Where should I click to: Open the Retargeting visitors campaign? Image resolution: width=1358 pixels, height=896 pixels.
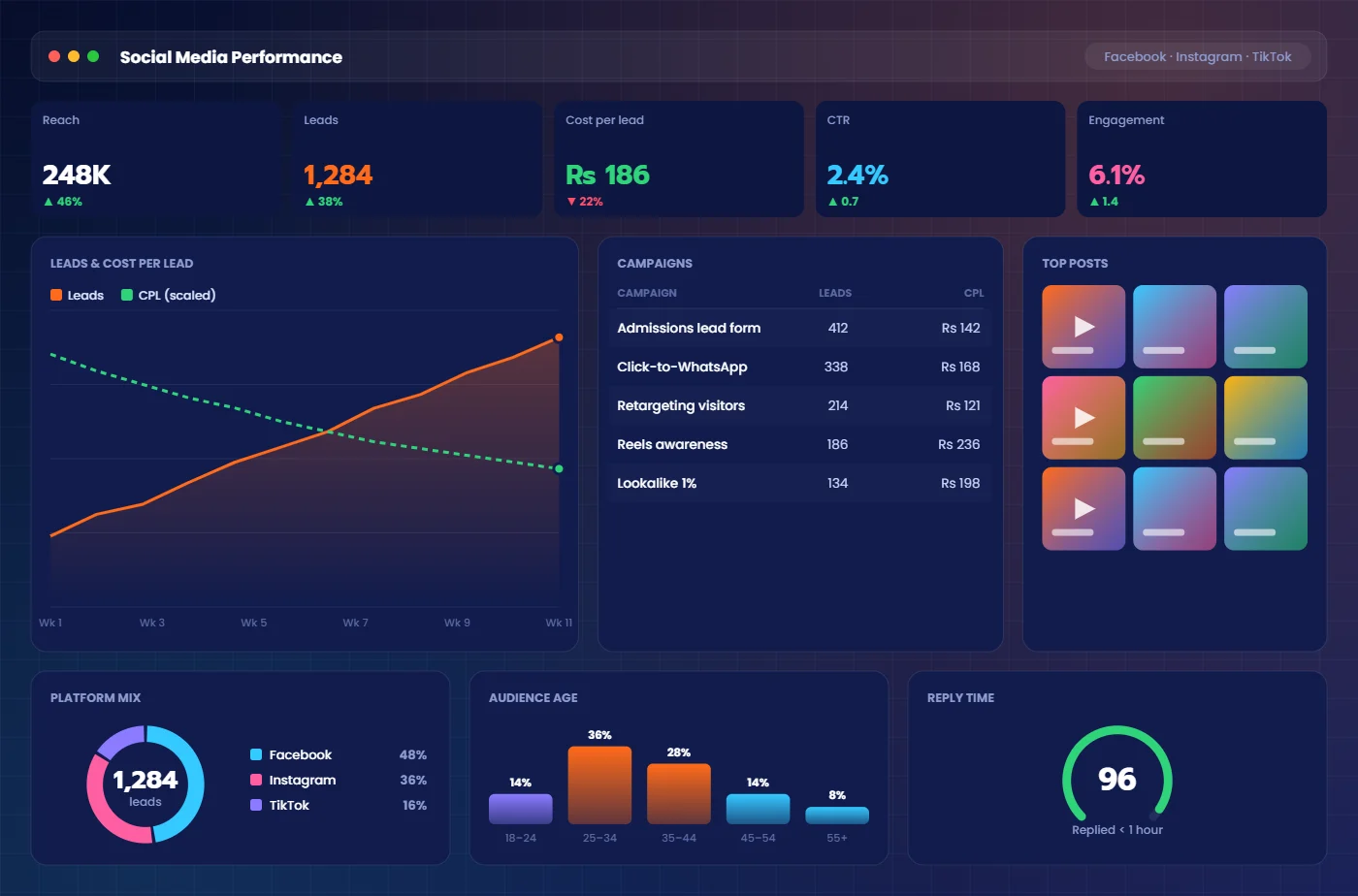click(x=800, y=405)
